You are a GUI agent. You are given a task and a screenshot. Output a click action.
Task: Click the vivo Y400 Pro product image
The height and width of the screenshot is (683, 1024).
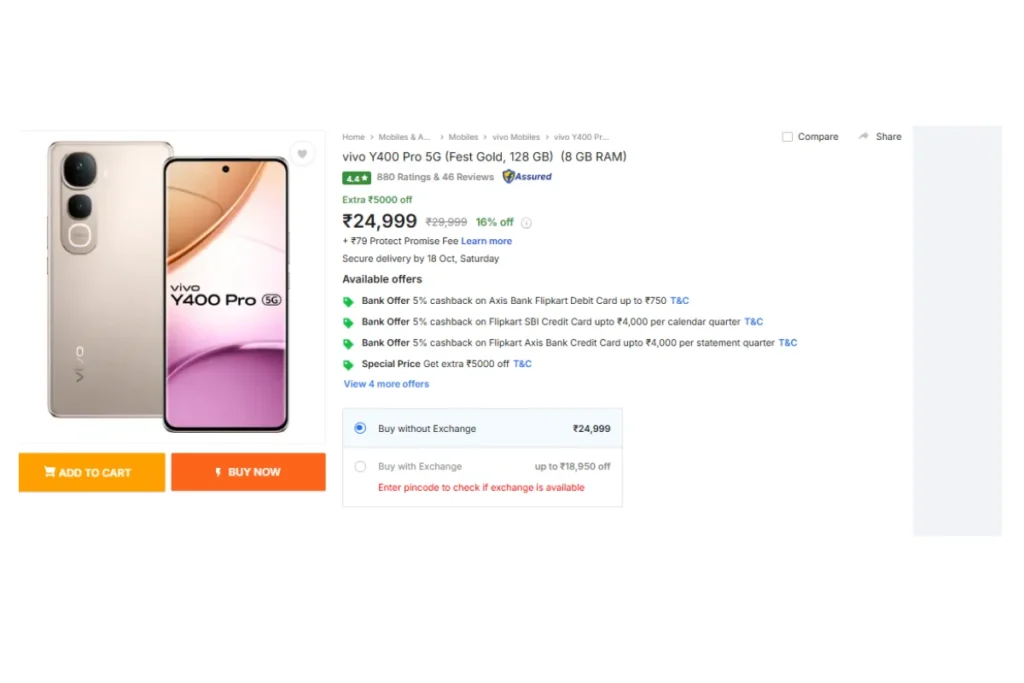[170, 285]
